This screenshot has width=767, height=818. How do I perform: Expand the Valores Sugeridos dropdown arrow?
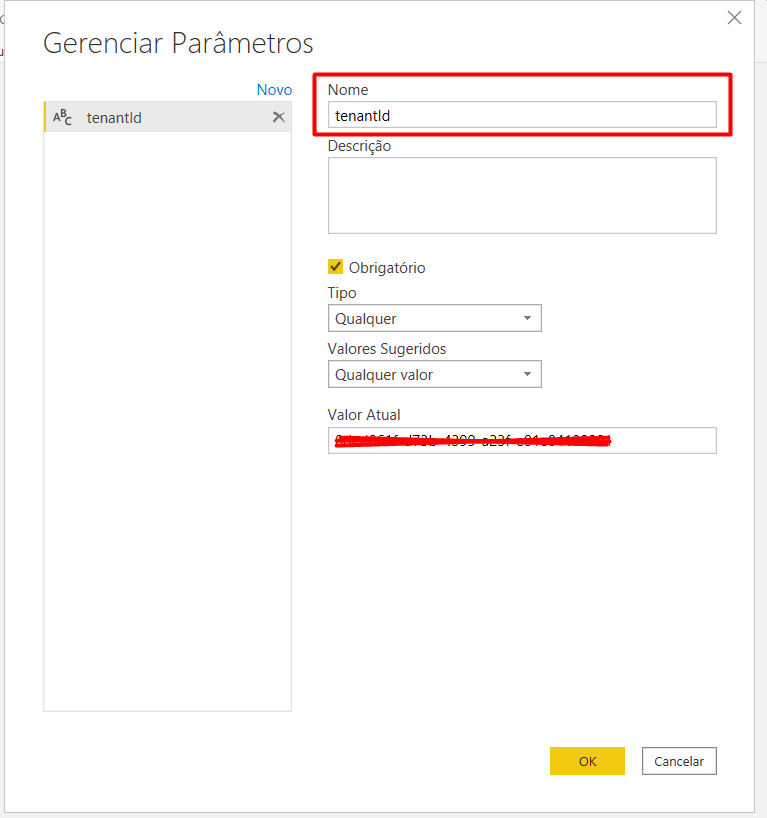[x=527, y=375]
